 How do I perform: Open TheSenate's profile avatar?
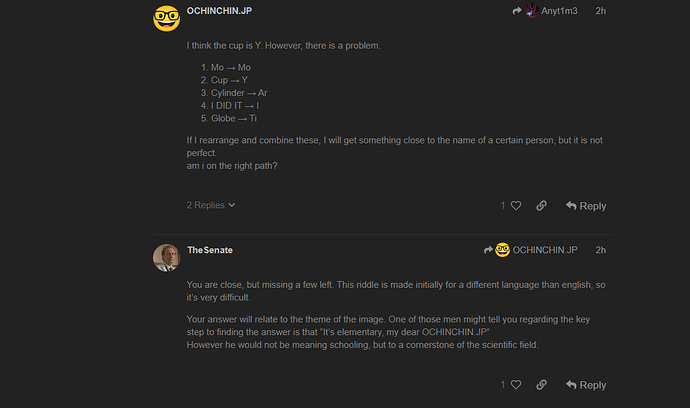point(166,257)
